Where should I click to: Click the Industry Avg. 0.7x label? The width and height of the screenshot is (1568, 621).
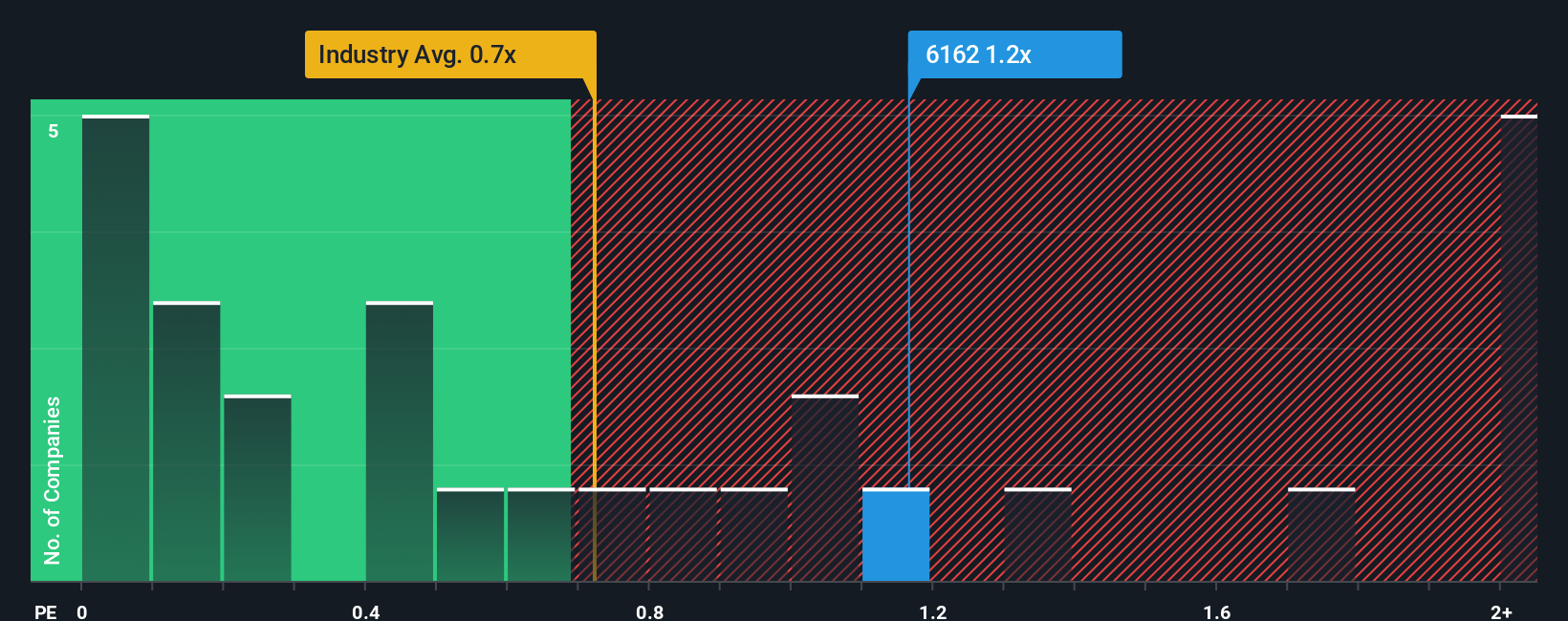pos(450,54)
